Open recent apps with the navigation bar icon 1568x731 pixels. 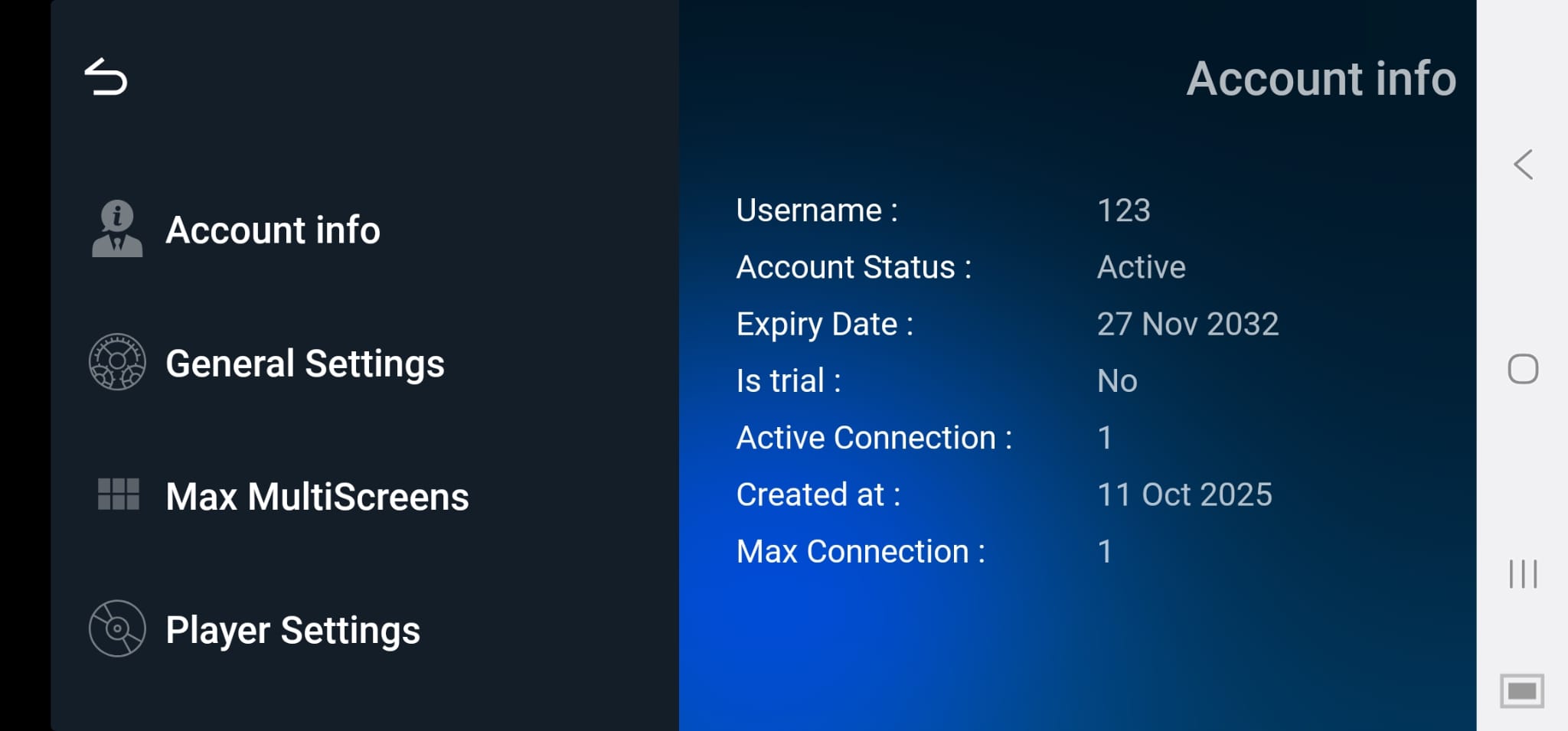1524,573
